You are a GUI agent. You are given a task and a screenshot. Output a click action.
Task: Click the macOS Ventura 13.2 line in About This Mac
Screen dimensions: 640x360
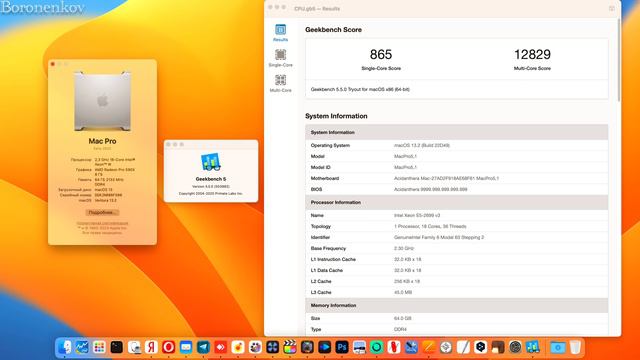(x=97, y=200)
